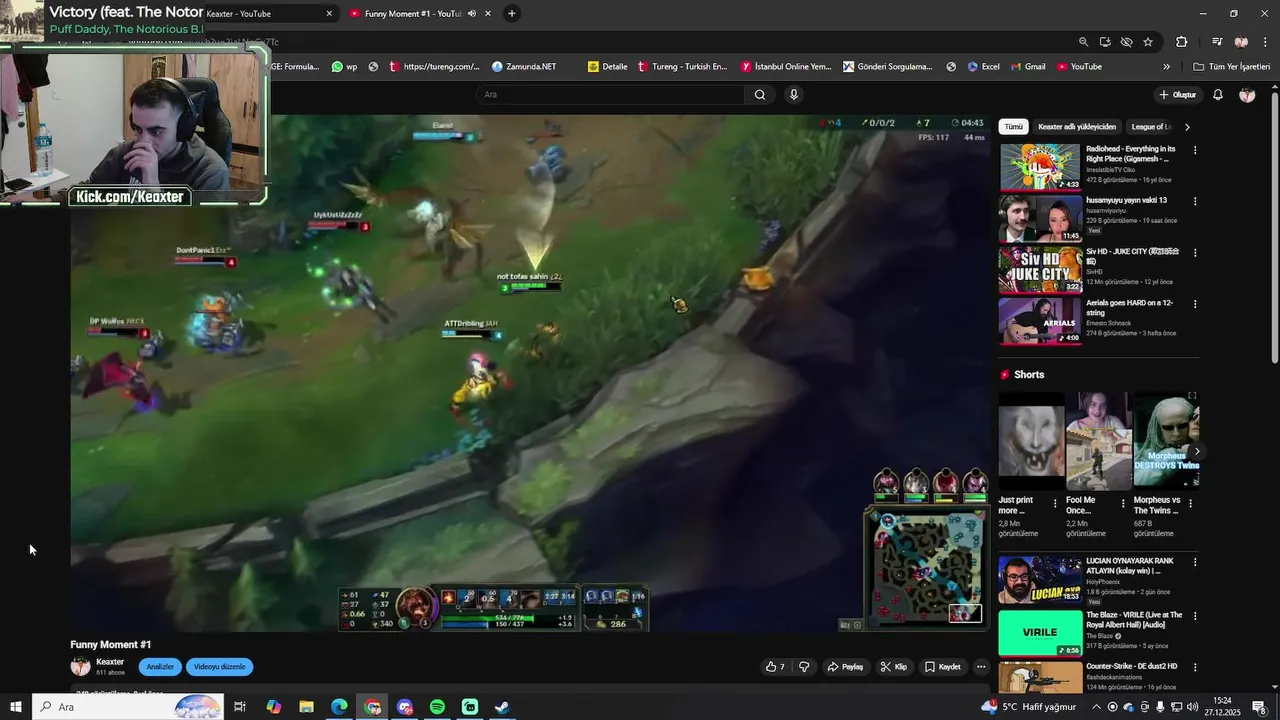Dislike the video with thumbs-down icon
1280x720 pixels.
(x=804, y=667)
